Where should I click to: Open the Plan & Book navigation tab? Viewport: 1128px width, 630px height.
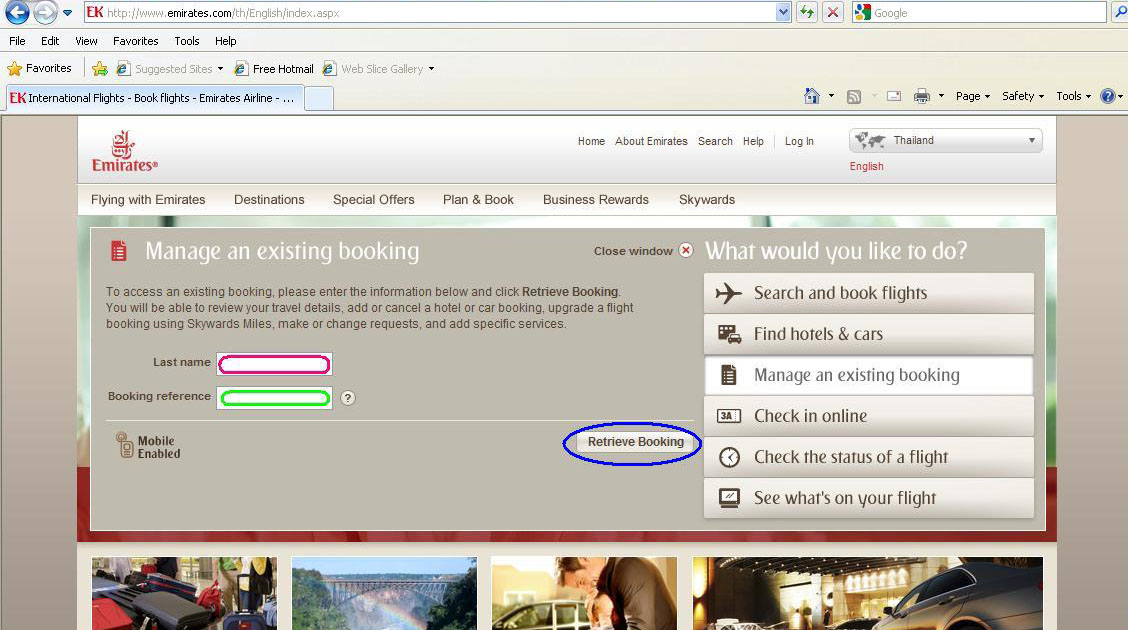tap(478, 200)
